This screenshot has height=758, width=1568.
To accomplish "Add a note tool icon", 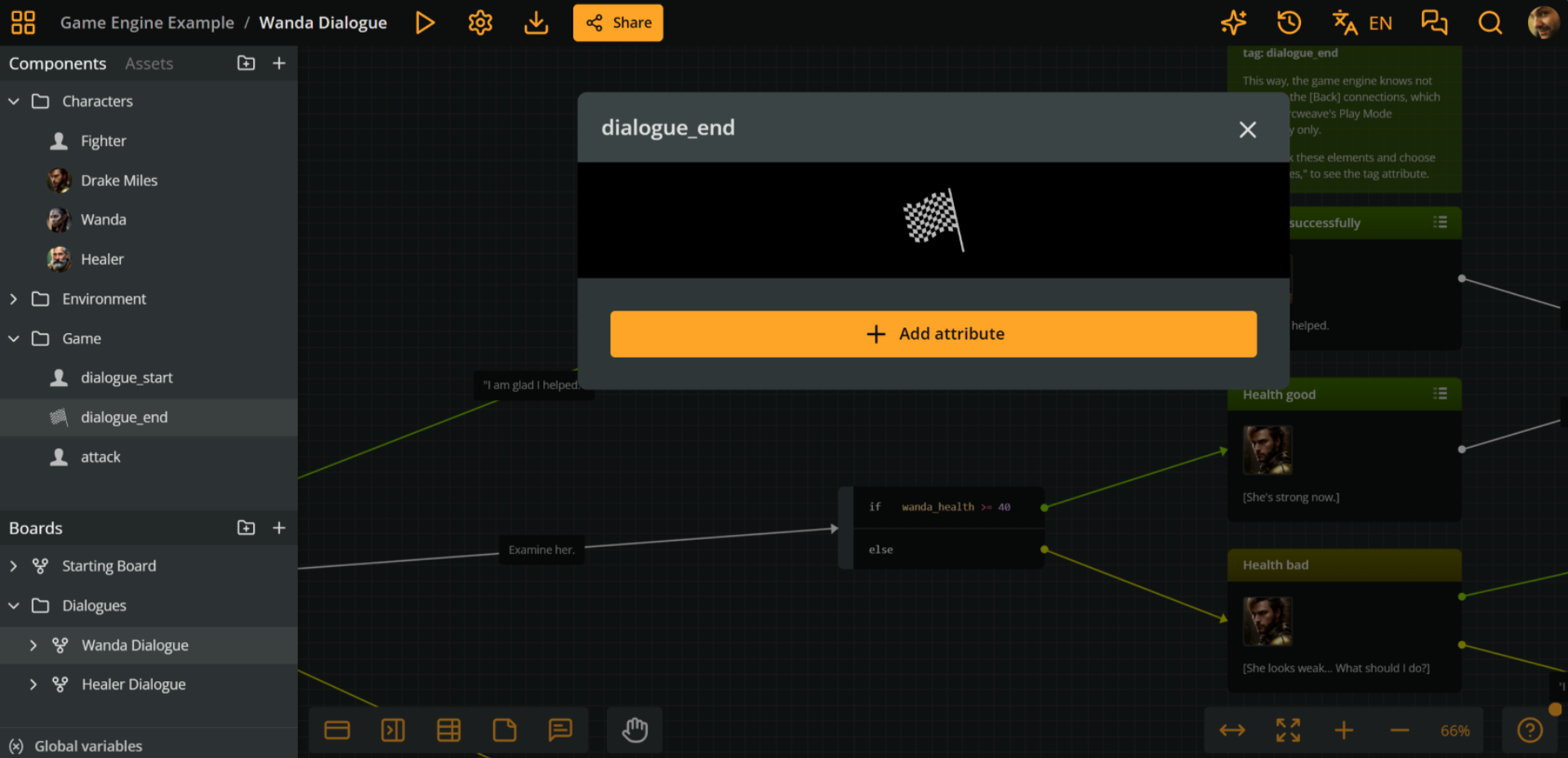I will 505,729.
